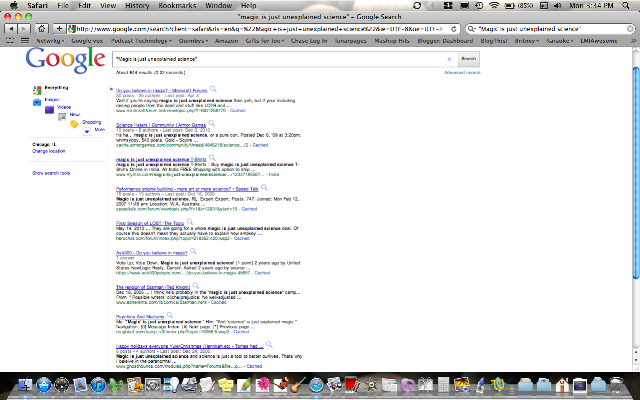The image size is (640, 400).
Task: Preview the Speed Talk result with magnifier
Action: [x=264, y=187]
